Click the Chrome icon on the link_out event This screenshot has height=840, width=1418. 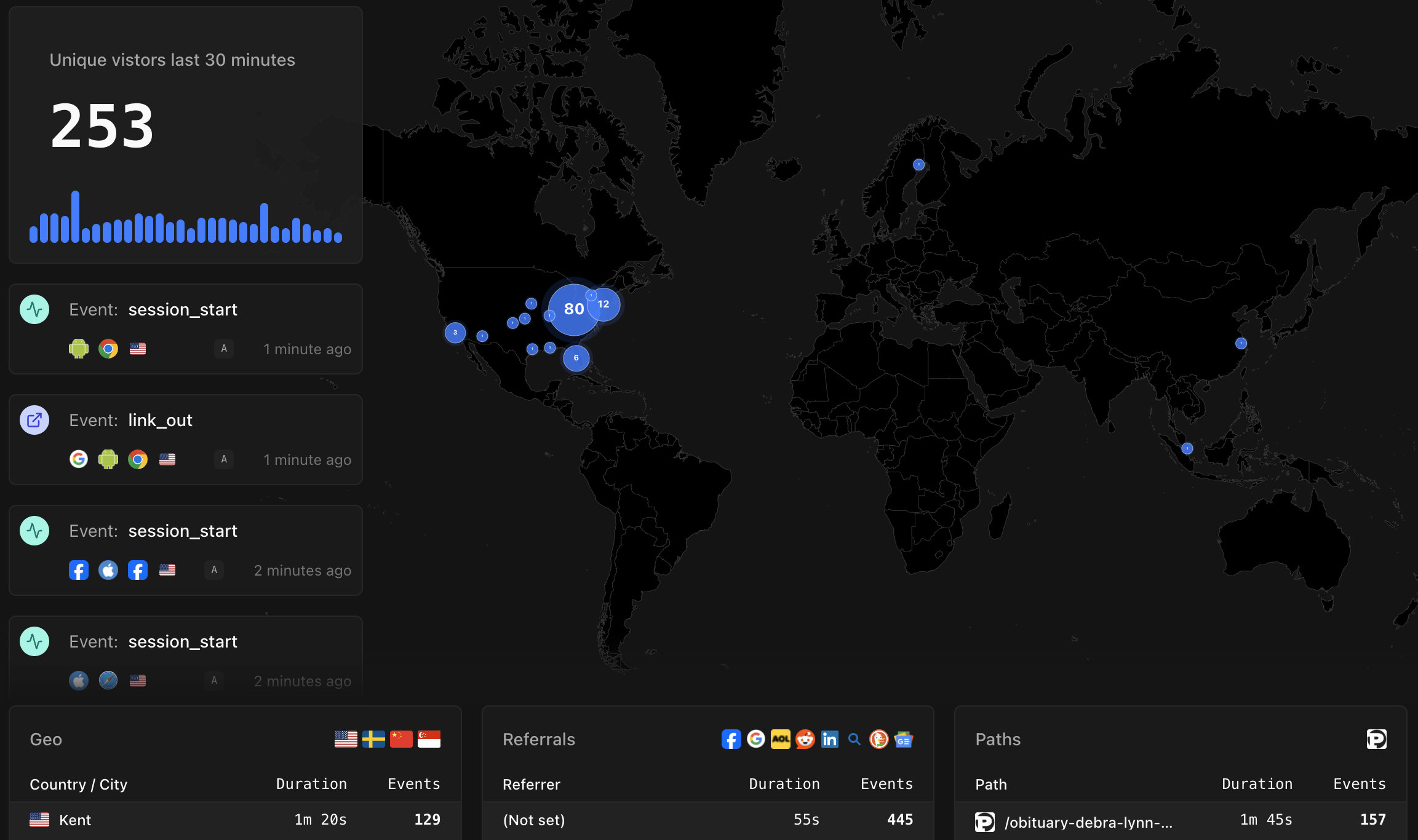tap(138, 459)
